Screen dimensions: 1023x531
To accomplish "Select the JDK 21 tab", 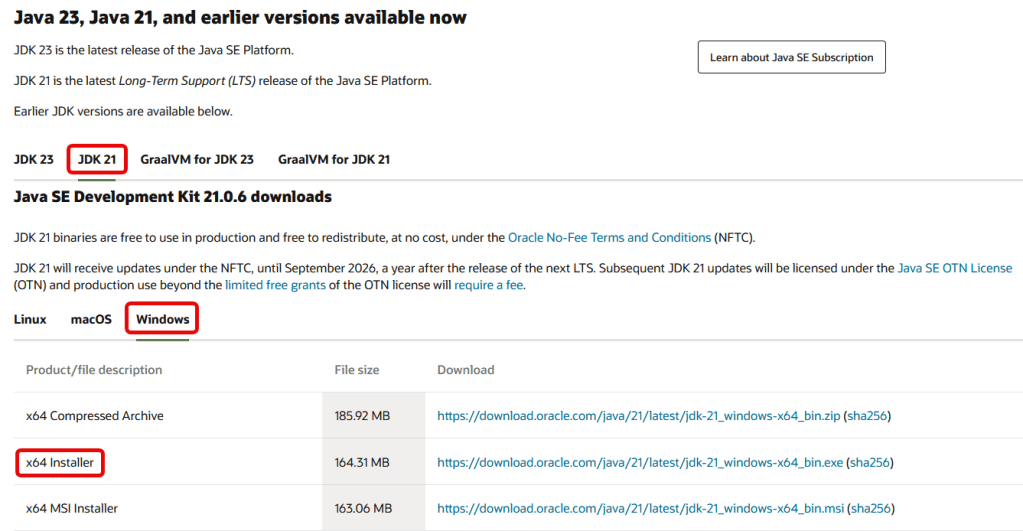I will click(x=97, y=159).
